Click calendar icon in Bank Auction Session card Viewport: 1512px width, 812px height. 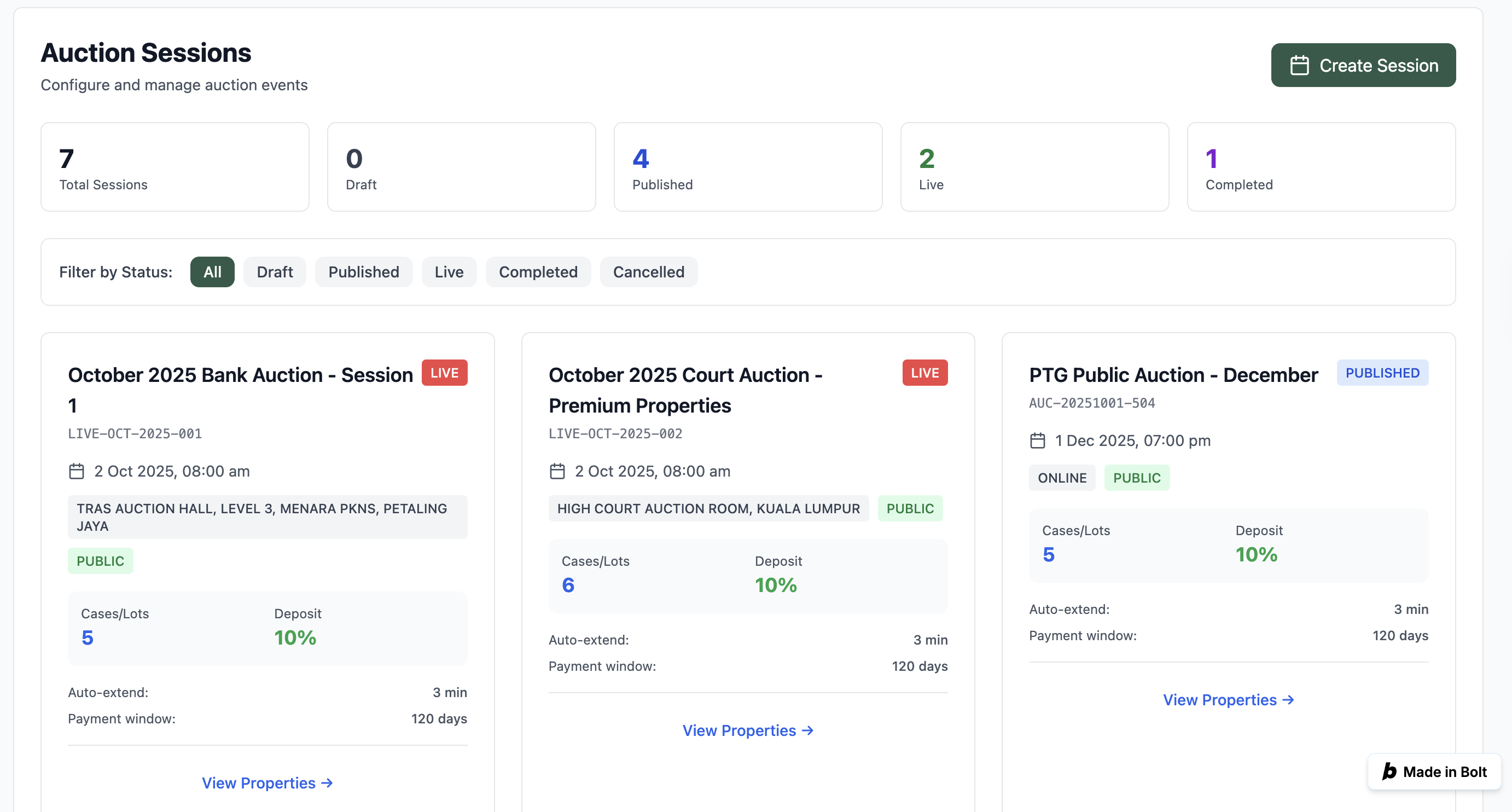[x=76, y=471]
